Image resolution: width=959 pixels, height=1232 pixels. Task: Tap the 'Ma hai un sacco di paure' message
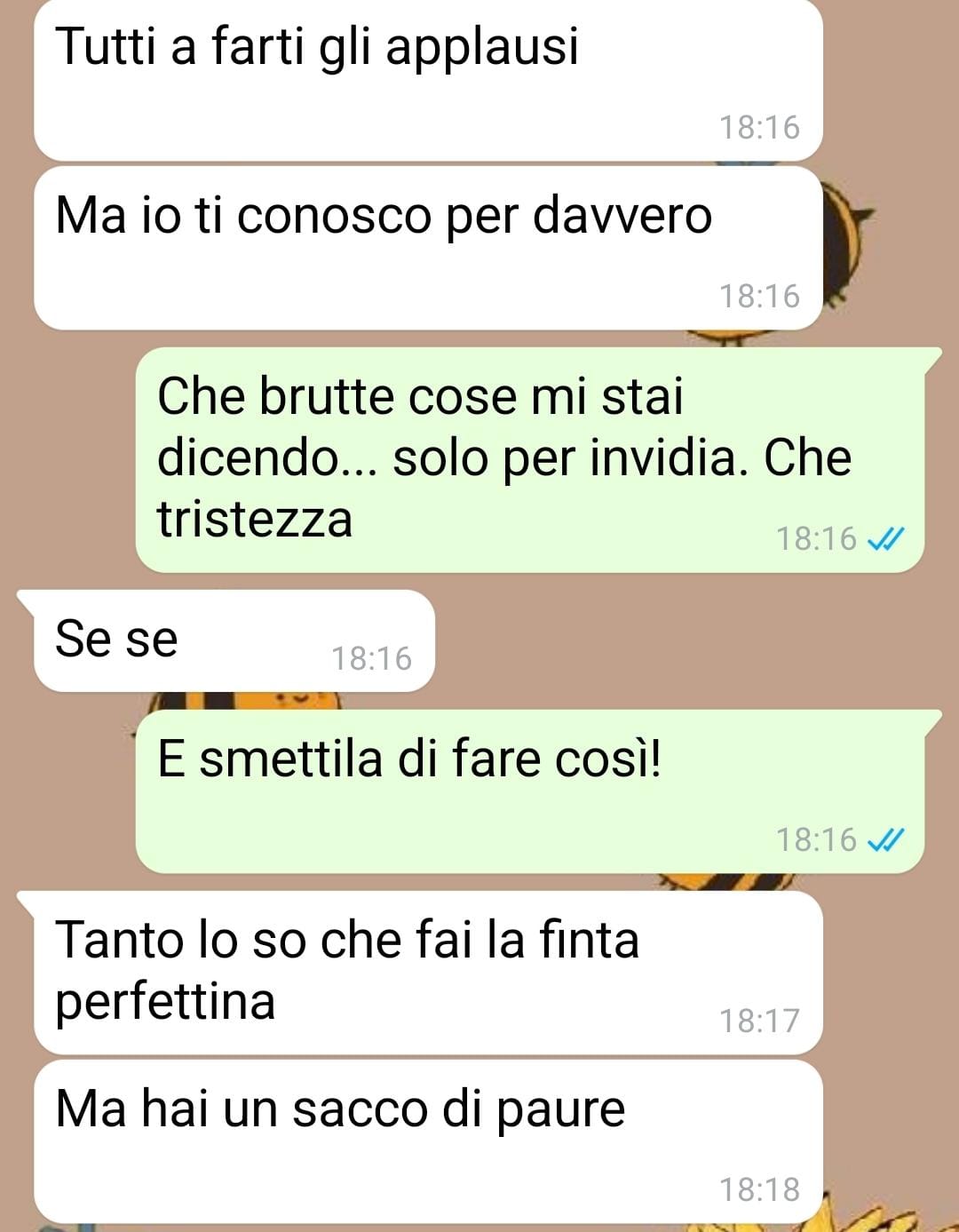click(x=428, y=1141)
